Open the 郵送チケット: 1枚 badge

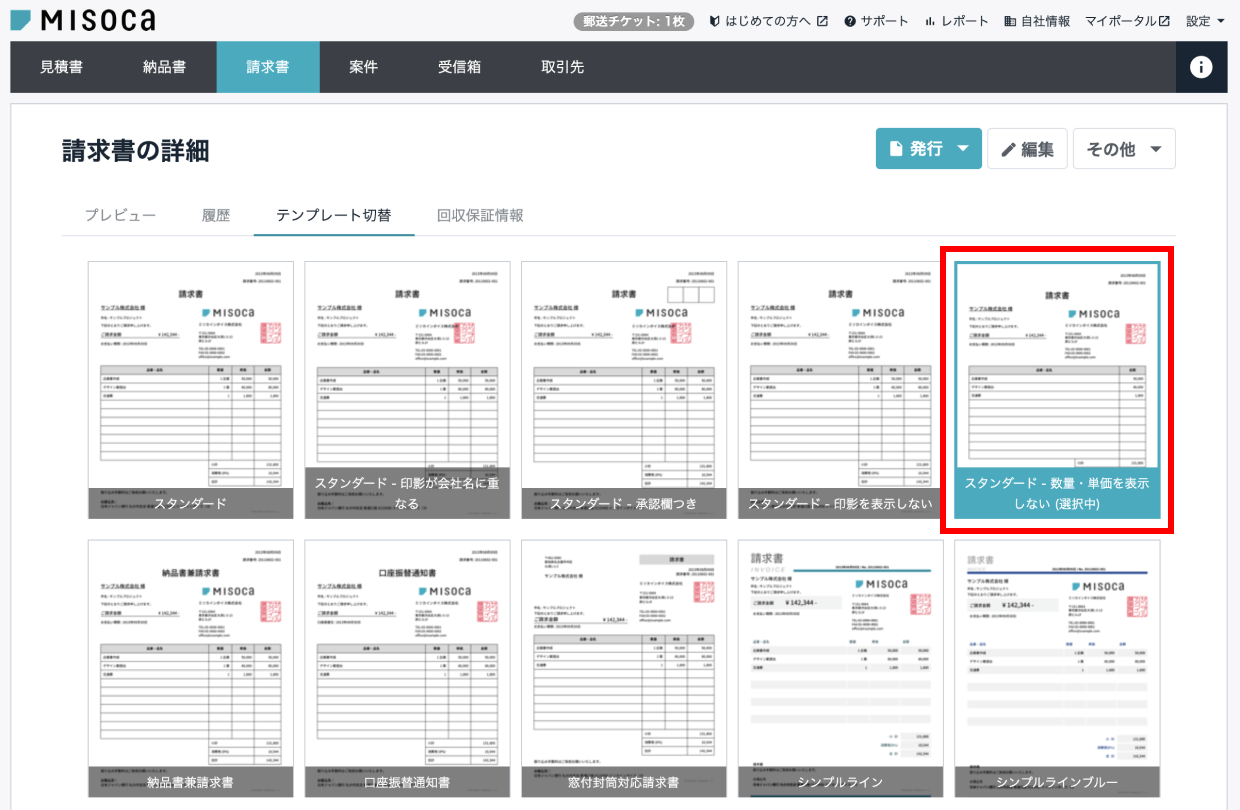pos(635,21)
